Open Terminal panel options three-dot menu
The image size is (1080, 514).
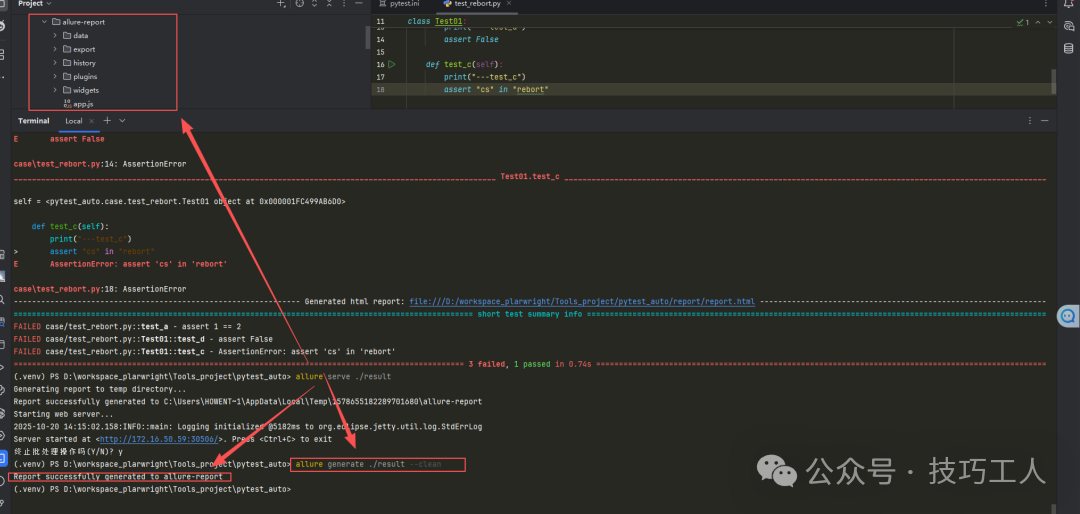pyautogui.click(x=1031, y=121)
